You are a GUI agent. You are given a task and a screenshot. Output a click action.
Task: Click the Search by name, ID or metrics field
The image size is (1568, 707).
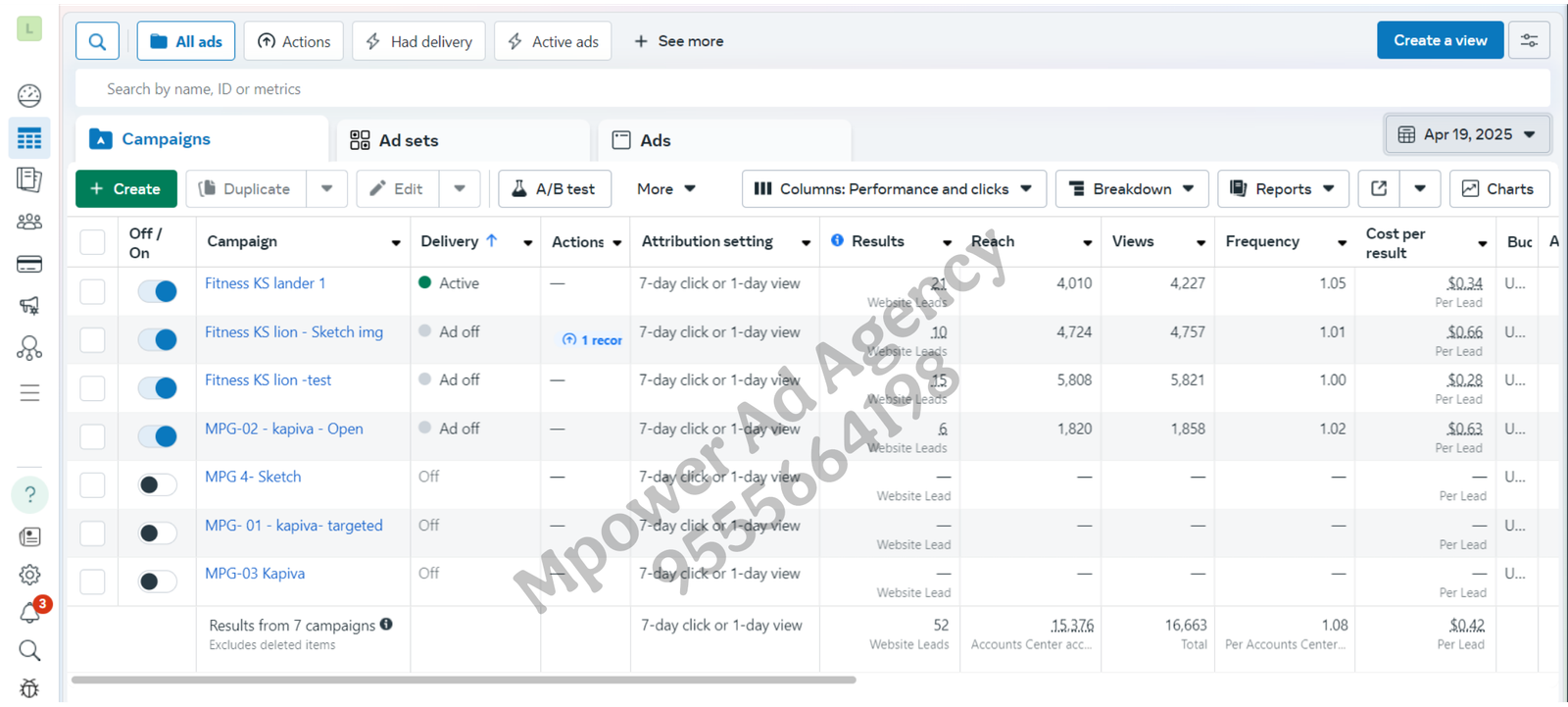(812, 88)
